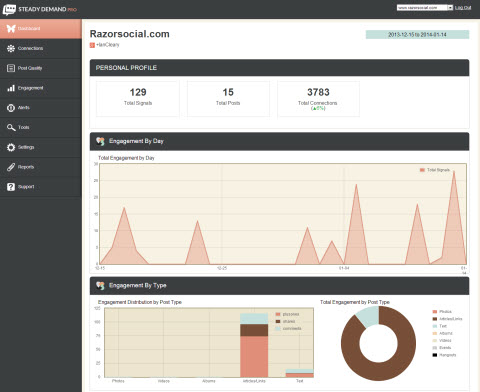This screenshot has width=480, height=392.
Task: Click the Text legend swatch in donut chart
Action: click(x=435, y=326)
